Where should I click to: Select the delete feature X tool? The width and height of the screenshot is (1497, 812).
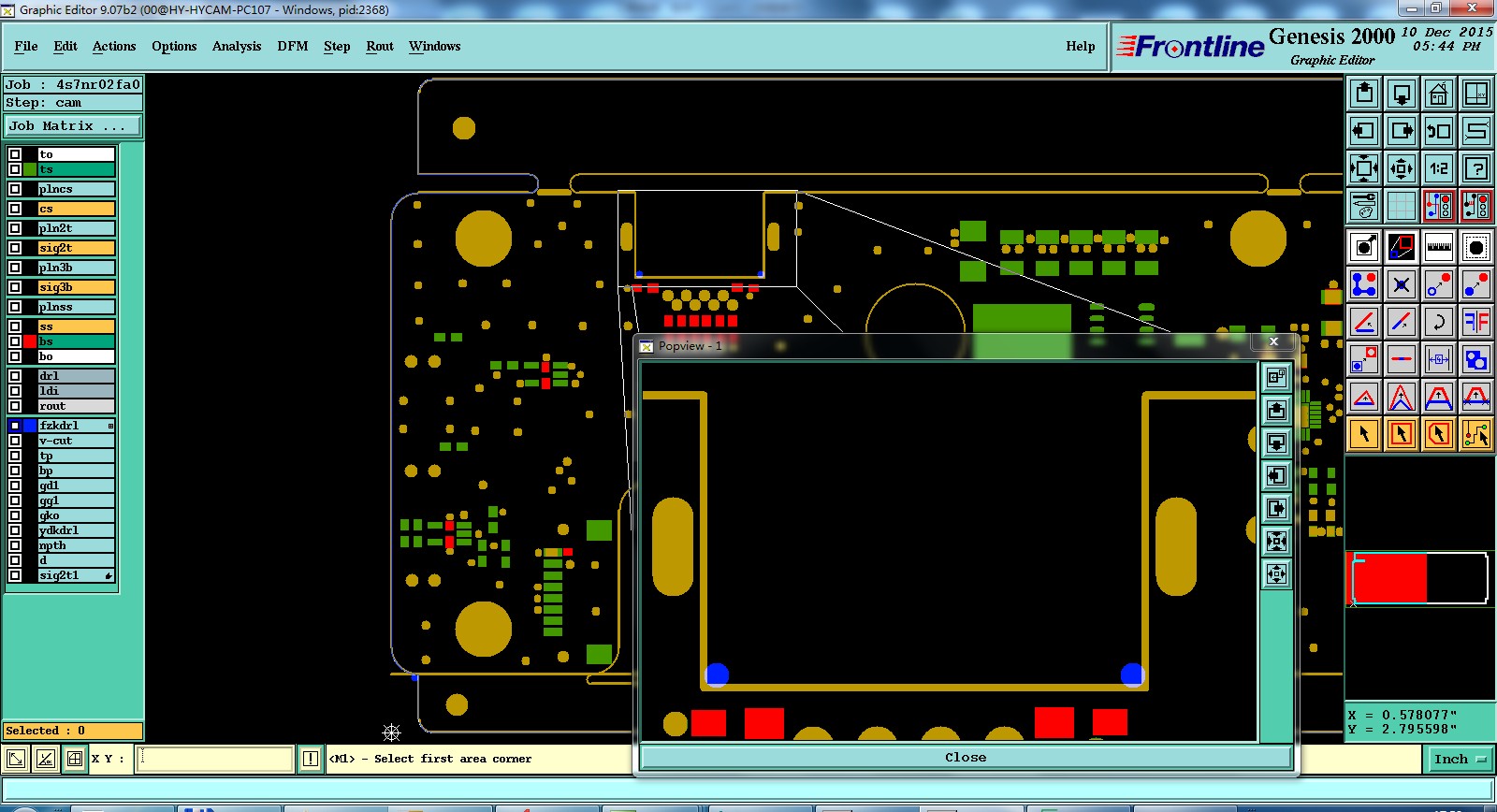coord(1402,284)
